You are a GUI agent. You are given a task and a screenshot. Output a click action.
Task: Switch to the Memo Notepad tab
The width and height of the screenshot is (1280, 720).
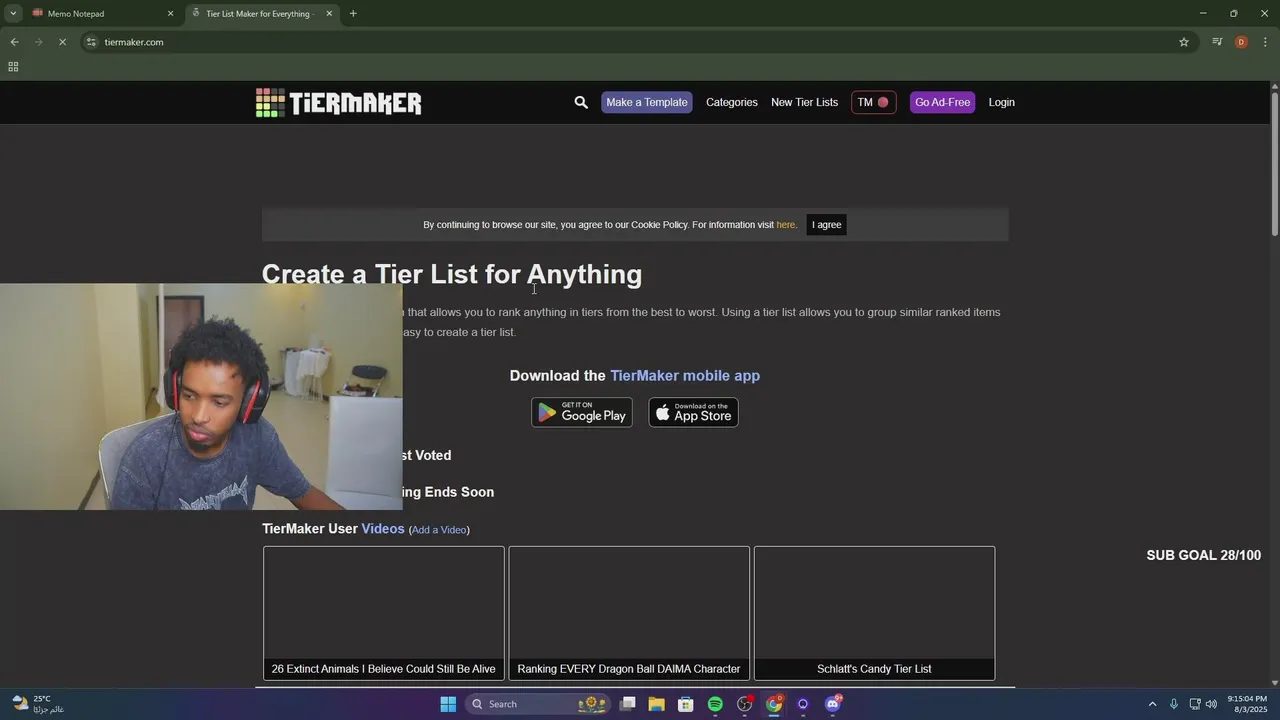[x=100, y=14]
